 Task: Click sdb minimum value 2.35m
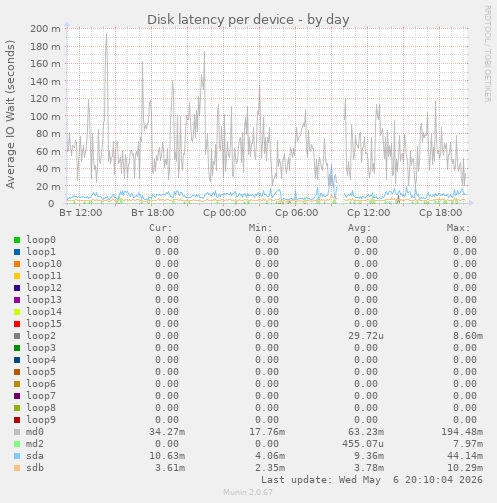[x=270, y=468]
